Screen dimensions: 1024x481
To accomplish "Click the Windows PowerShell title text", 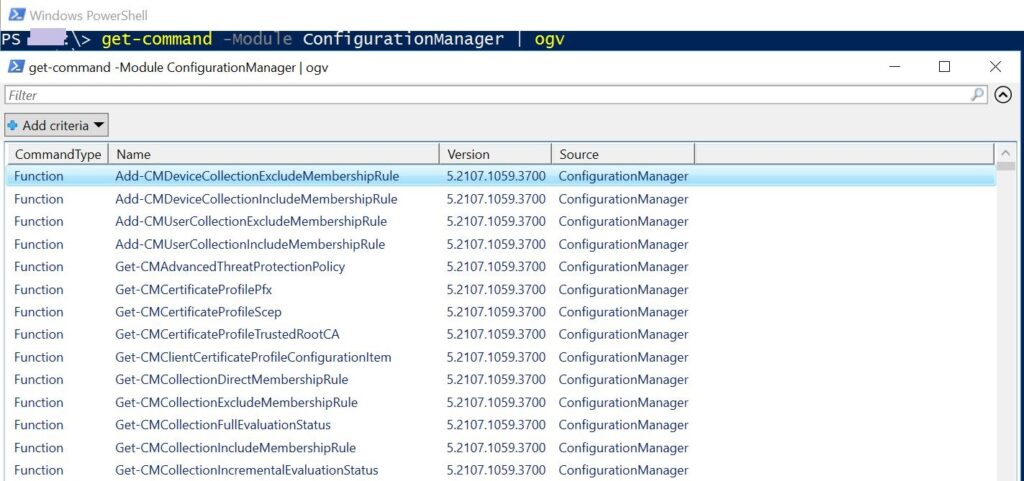I will (89, 15).
